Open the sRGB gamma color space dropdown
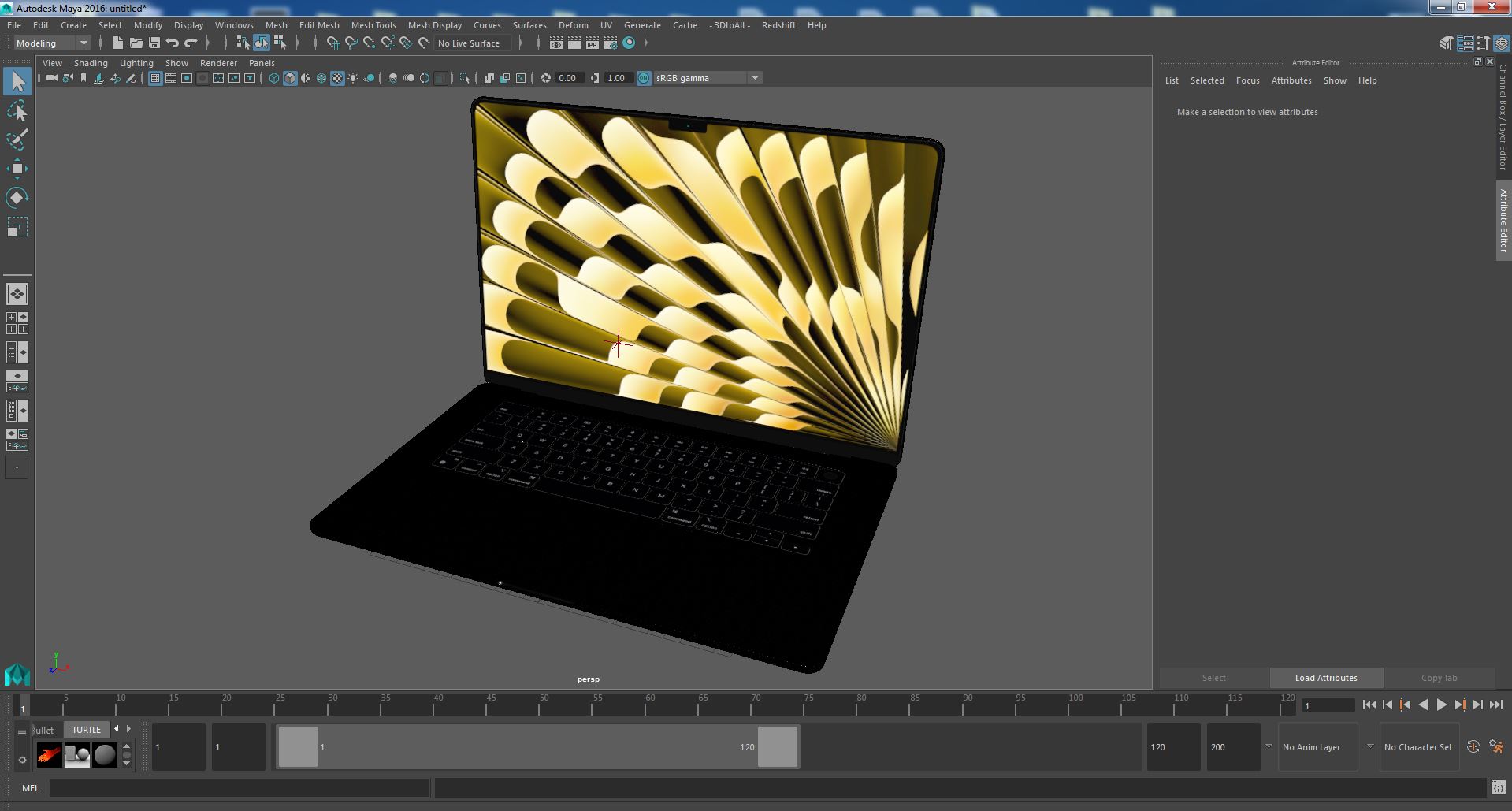This screenshot has width=1512, height=811. point(707,78)
